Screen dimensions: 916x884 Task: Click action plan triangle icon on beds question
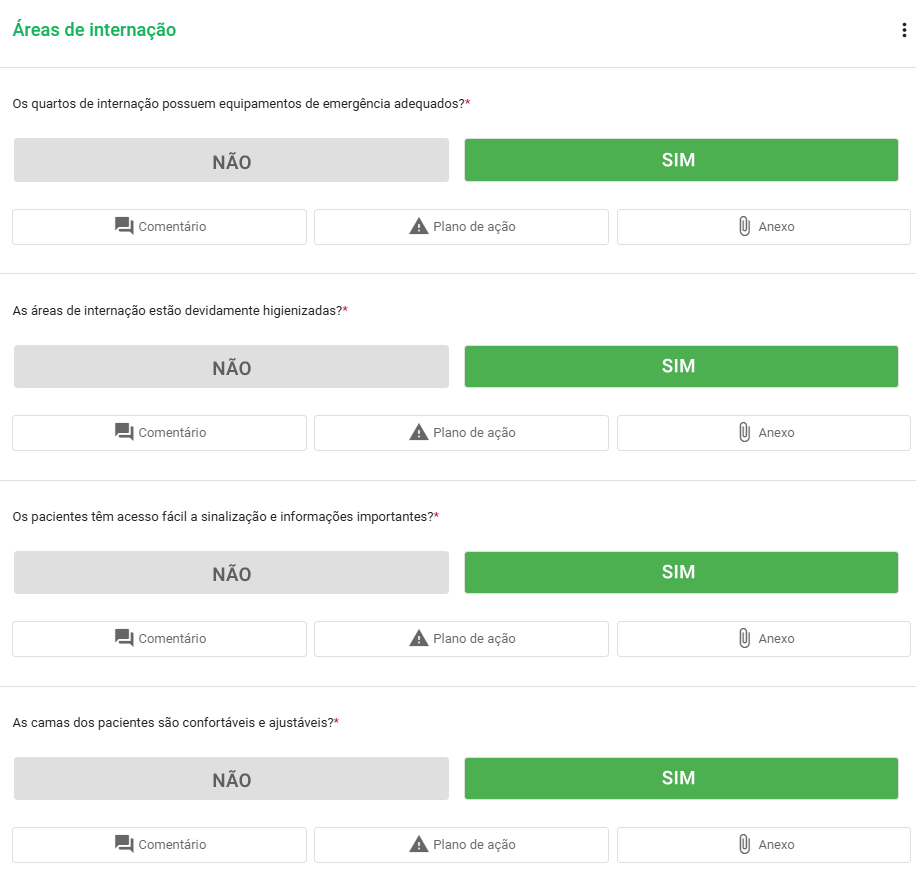point(419,844)
